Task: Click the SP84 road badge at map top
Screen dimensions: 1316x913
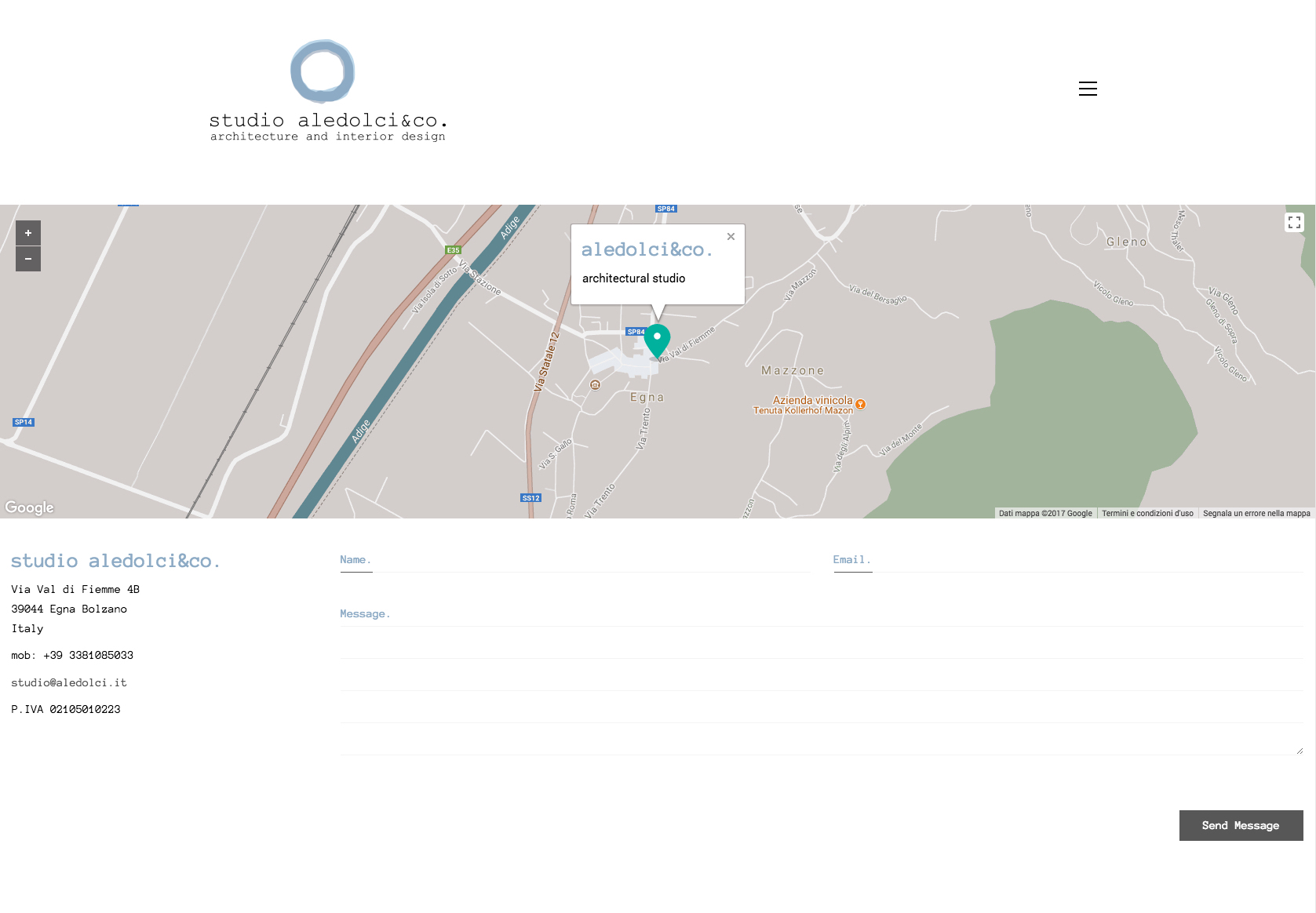Action: (666, 209)
